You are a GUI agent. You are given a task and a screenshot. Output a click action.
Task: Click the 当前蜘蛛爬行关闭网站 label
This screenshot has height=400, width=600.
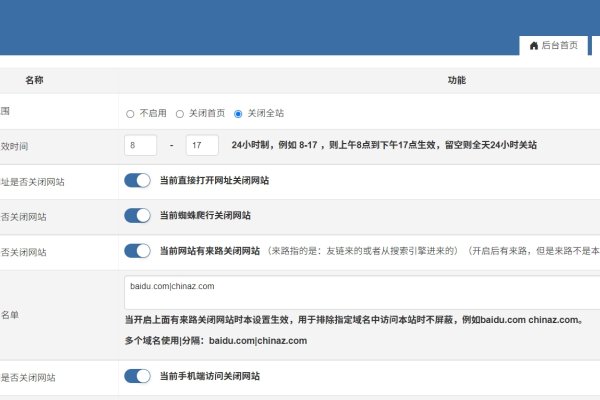pyautogui.click(x=205, y=216)
